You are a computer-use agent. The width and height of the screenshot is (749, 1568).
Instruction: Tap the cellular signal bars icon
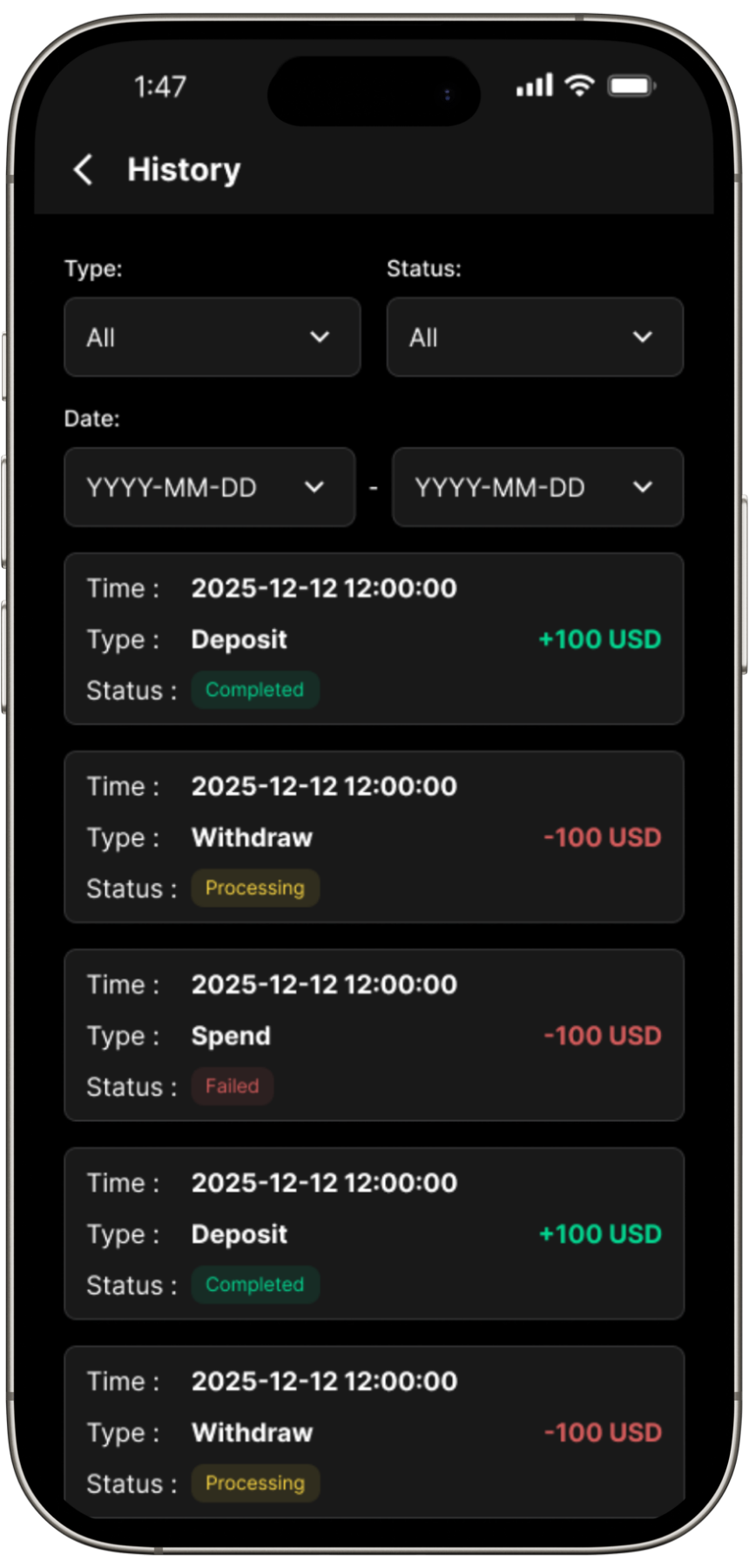coord(534,85)
